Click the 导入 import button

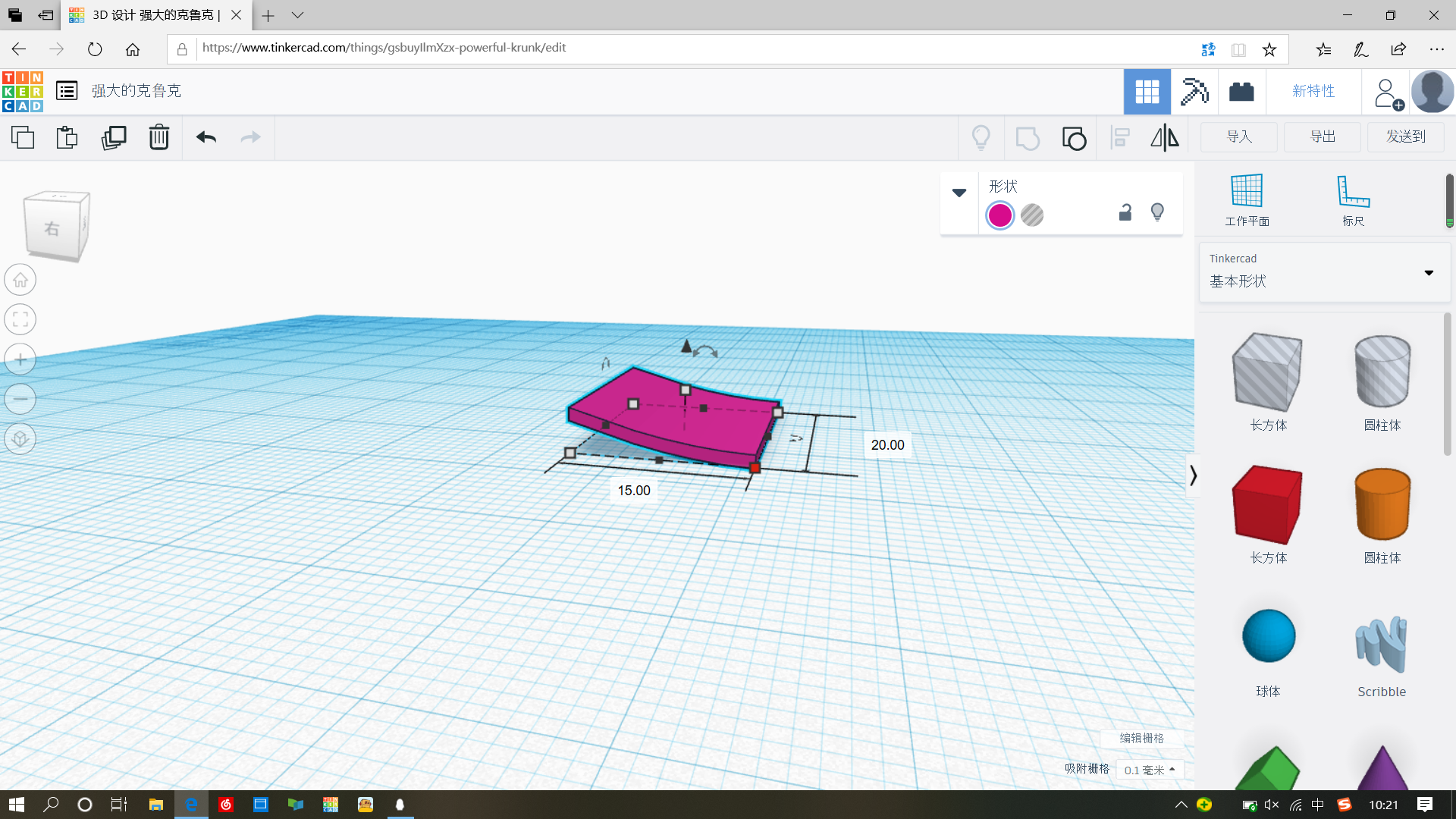1239,137
